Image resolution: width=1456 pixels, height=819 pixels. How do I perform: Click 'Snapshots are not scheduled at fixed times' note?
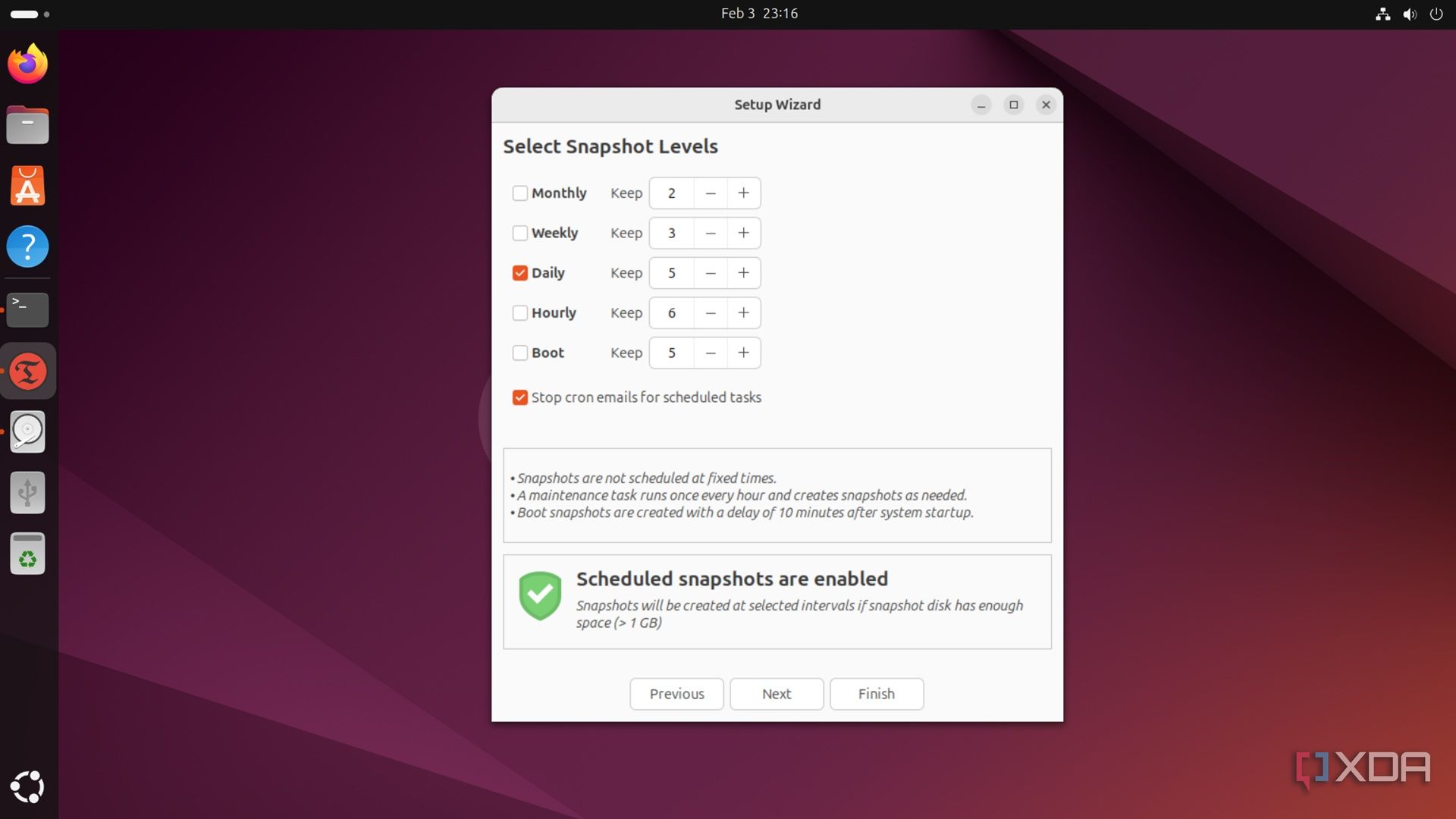tap(647, 479)
